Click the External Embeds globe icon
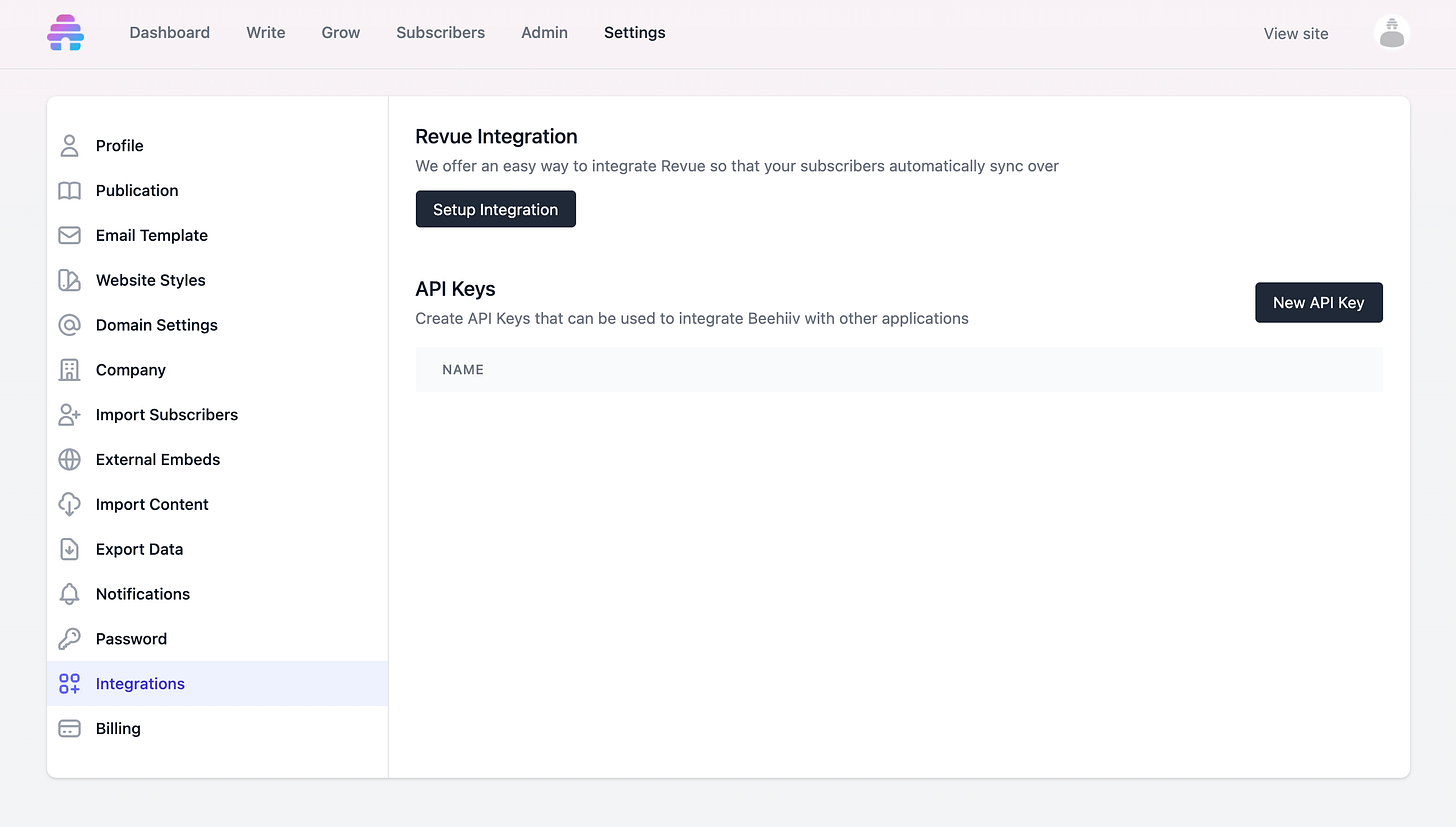The height and width of the screenshot is (827, 1456). point(69,460)
